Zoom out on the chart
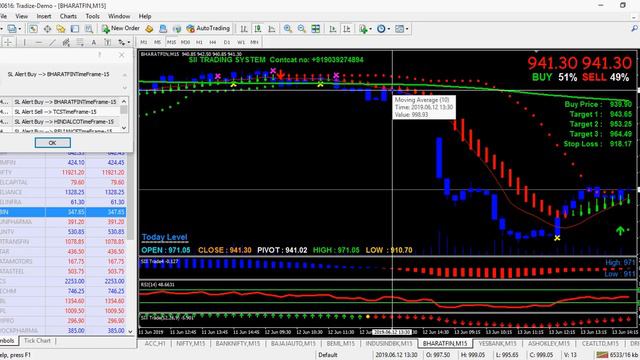The image size is (640, 360). pyautogui.click(x=302, y=29)
